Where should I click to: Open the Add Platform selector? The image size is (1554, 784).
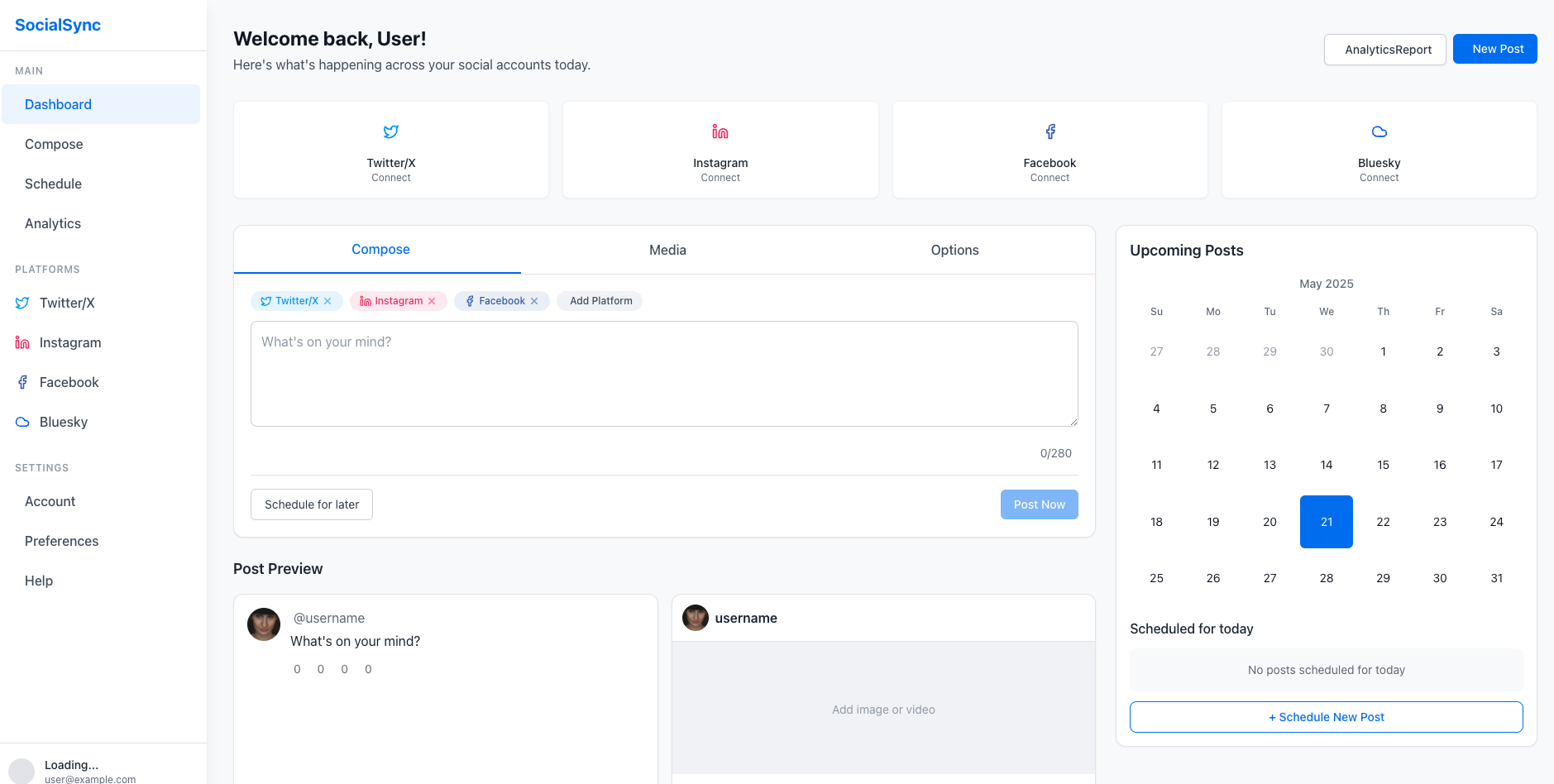pyautogui.click(x=600, y=300)
